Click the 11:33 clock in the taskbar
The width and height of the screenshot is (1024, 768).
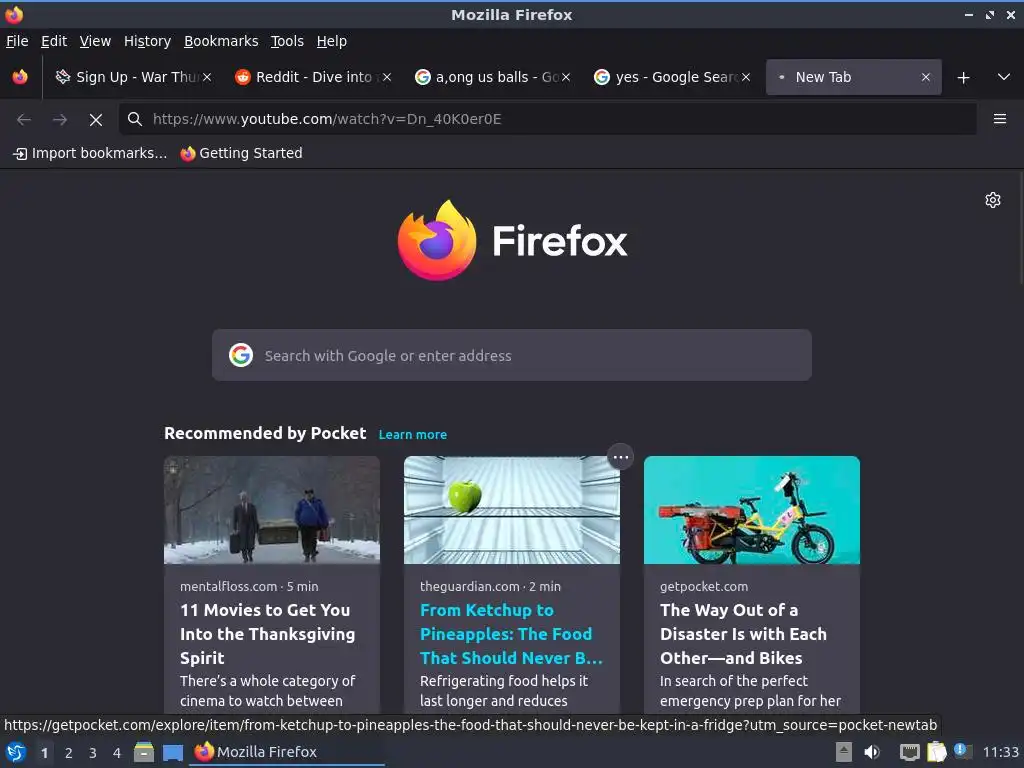[1000, 752]
